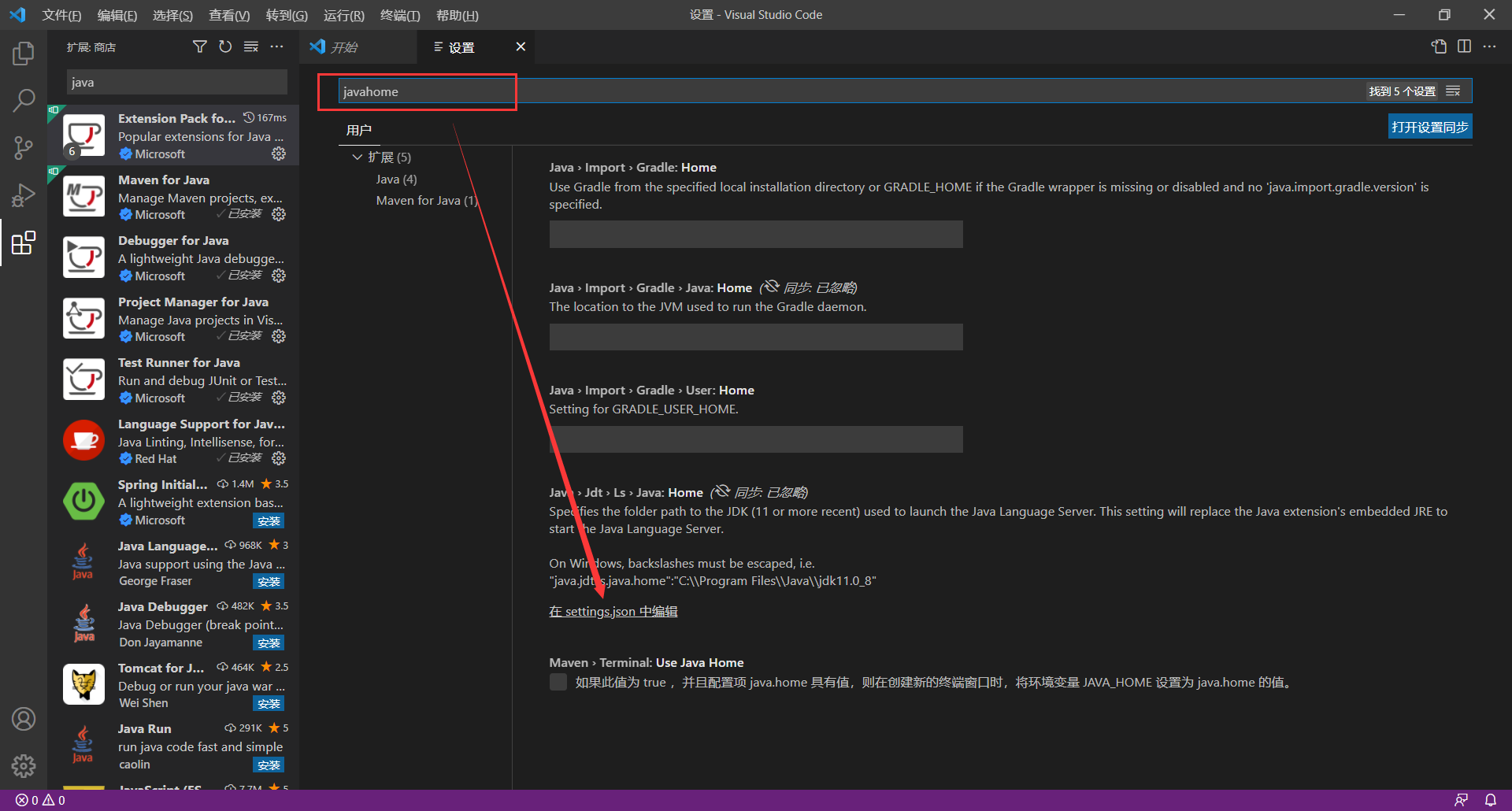Open the Search view in activity bar

[24, 101]
